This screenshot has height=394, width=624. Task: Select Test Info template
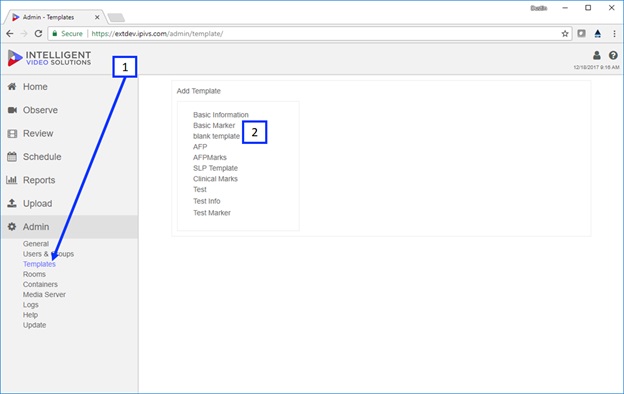[207, 201]
